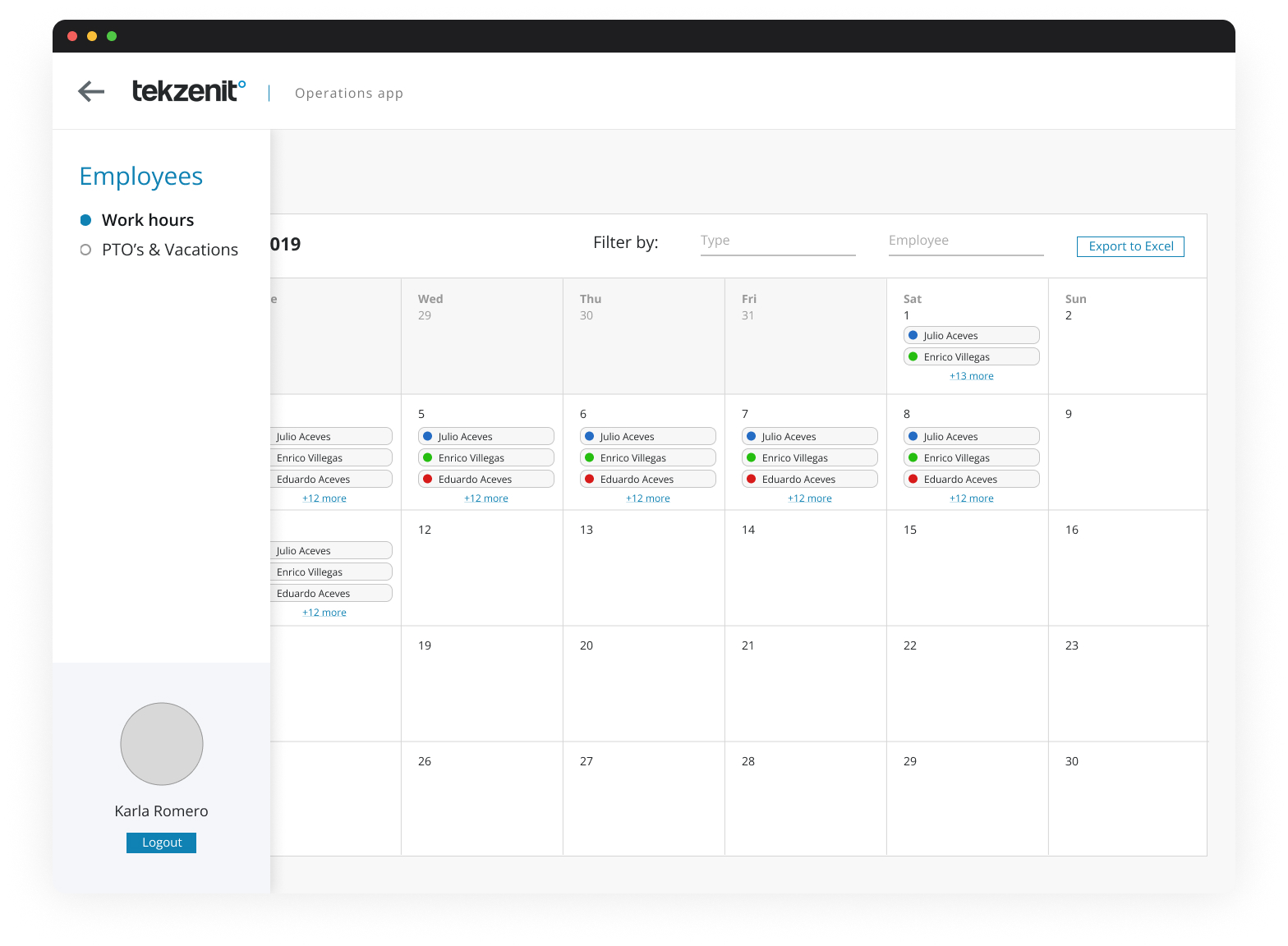Viewport: 1288px width, 946px height.
Task: Select Julio Aceves entry on day 5
Action: [x=486, y=436]
